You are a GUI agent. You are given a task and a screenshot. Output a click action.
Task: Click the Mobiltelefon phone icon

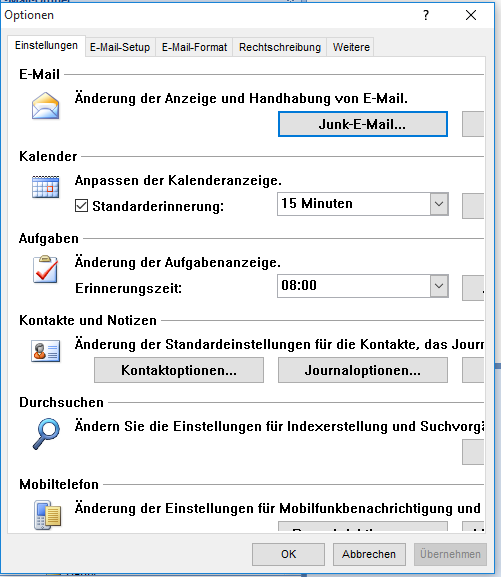click(47, 515)
